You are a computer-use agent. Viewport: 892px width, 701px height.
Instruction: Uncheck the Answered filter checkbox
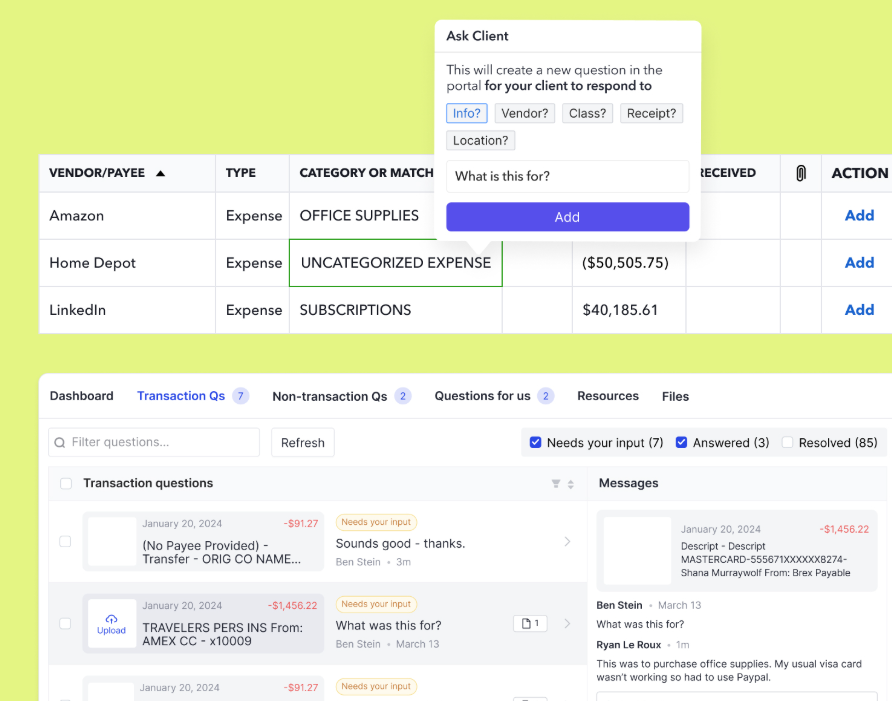(x=682, y=442)
